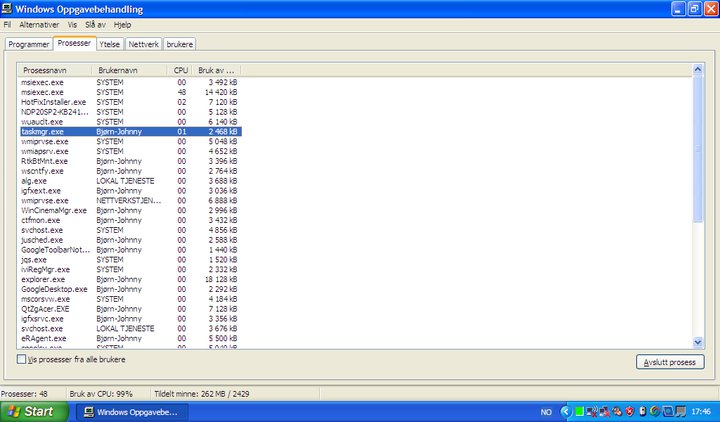Select the alg.exe process
This screenshot has height=422, width=720.
pyautogui.click(x=130, y=181)
